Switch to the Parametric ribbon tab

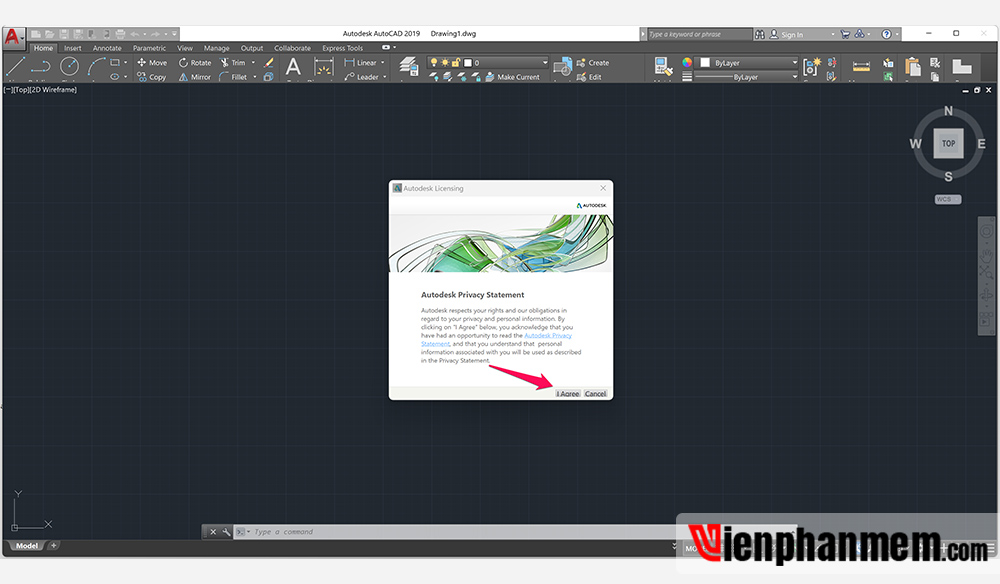[149, 48]
